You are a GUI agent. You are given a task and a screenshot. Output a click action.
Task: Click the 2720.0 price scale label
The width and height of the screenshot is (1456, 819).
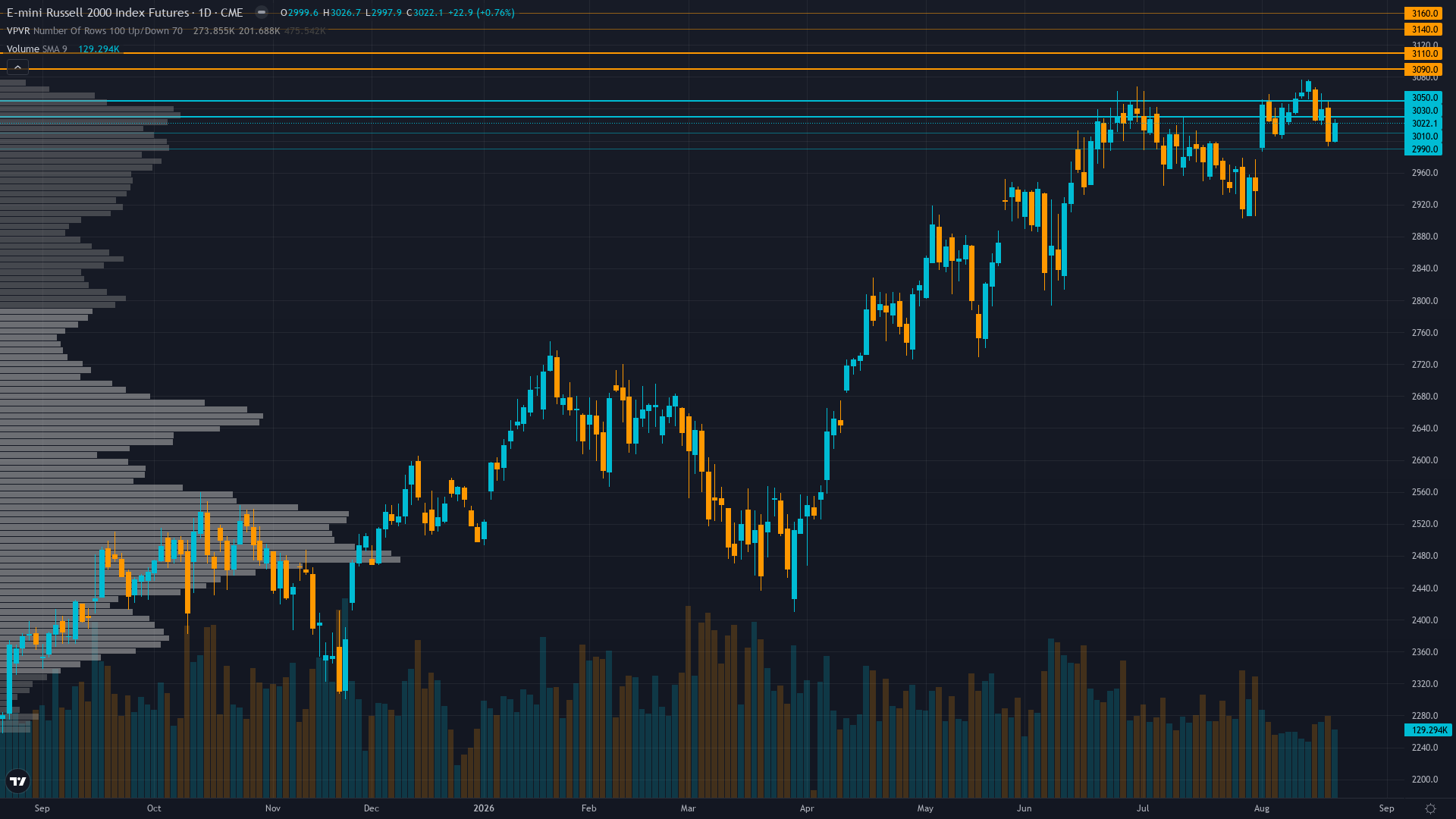(x=1425, y=365)
